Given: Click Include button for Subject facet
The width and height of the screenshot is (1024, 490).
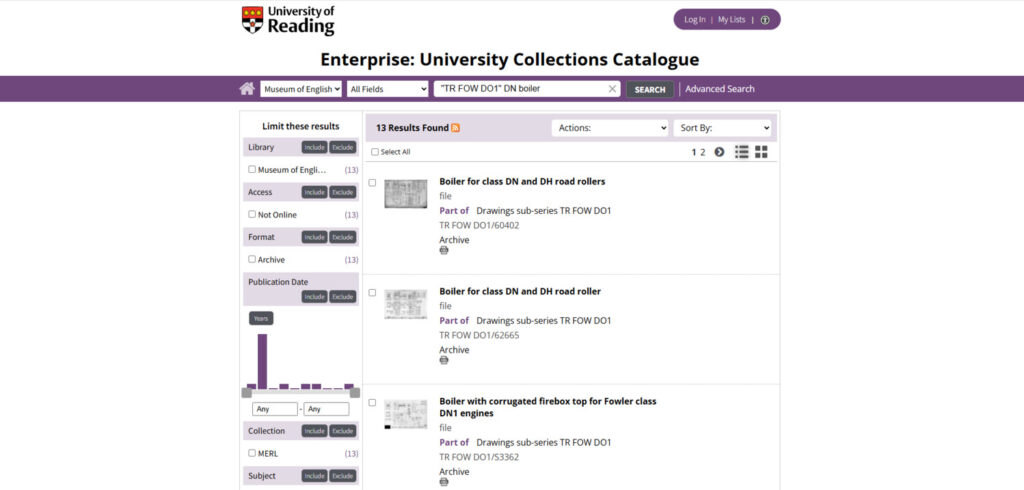Looking at the screenshot, I should pyautogui.click(x=315, y=476).
